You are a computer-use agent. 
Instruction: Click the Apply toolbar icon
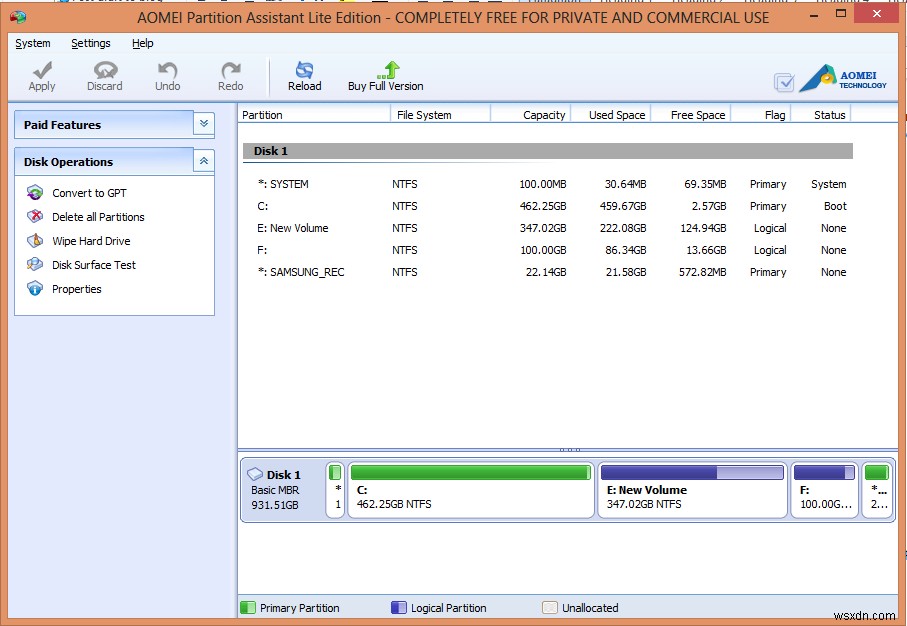(x=41, y=75)
